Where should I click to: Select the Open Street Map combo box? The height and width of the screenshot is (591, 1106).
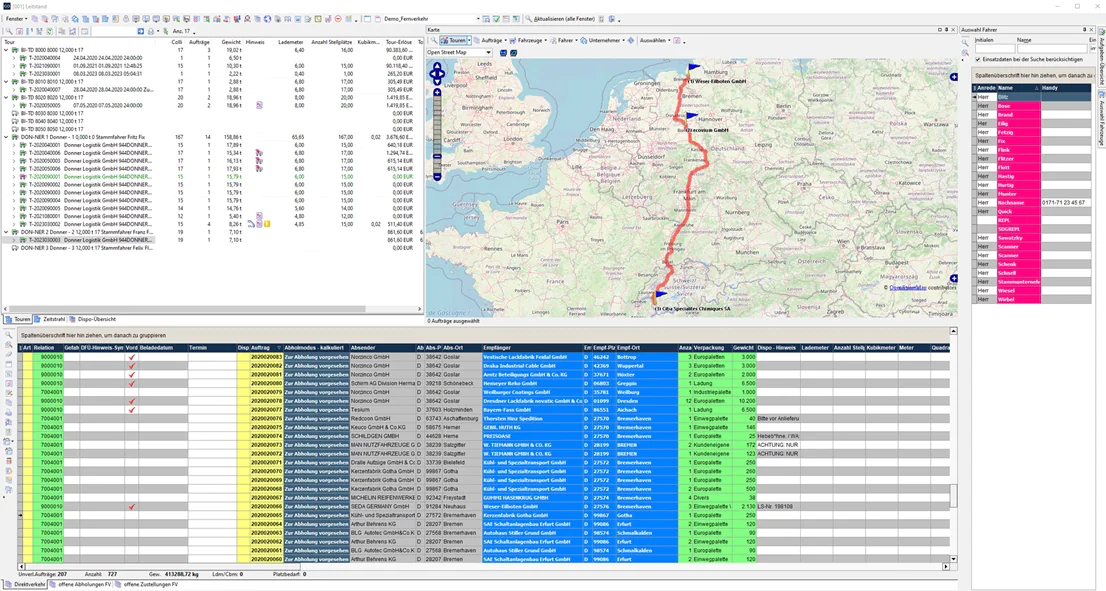click(x=461, y=52)
